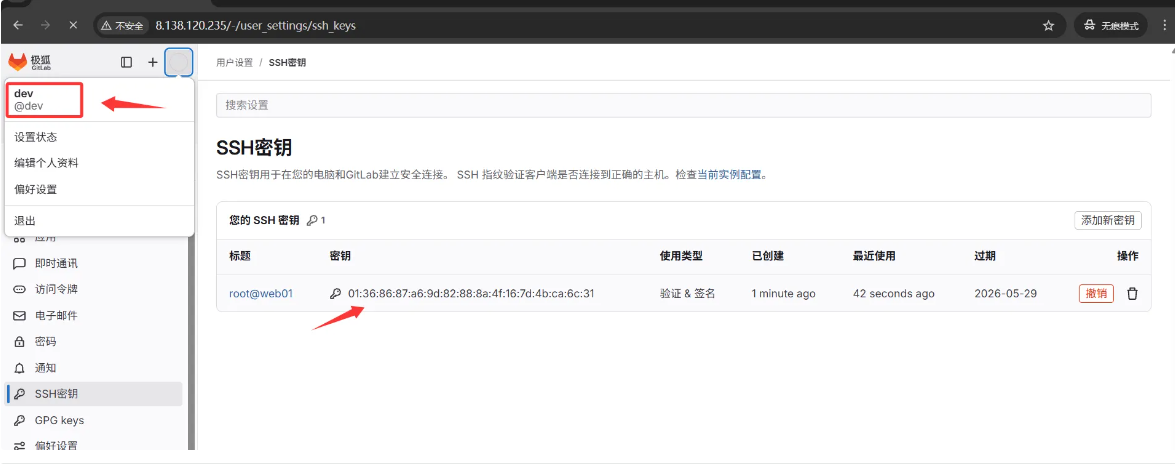Viewport: 1175px width, 464px height.
Task: Stop page loading with X button
Action: coord(73,25)
